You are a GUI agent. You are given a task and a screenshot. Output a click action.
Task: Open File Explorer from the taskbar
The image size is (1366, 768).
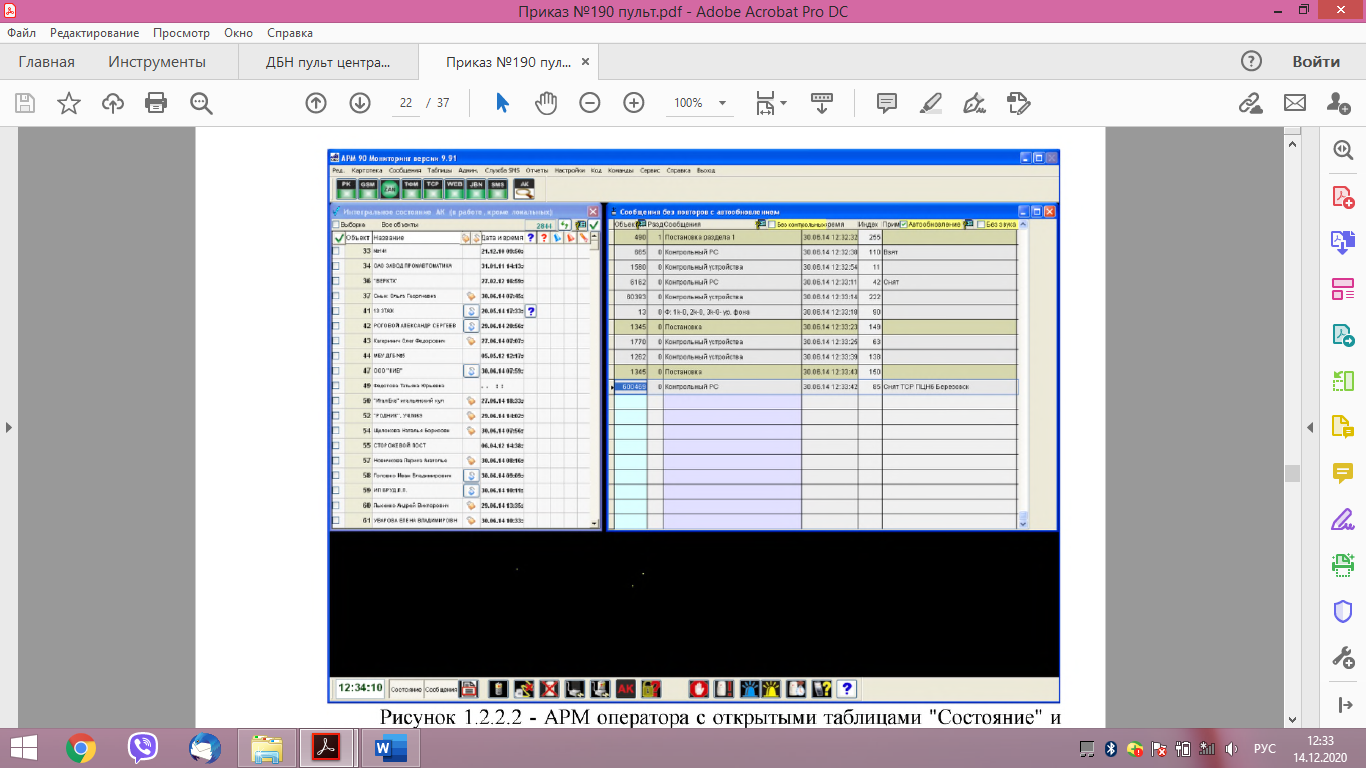267,747
